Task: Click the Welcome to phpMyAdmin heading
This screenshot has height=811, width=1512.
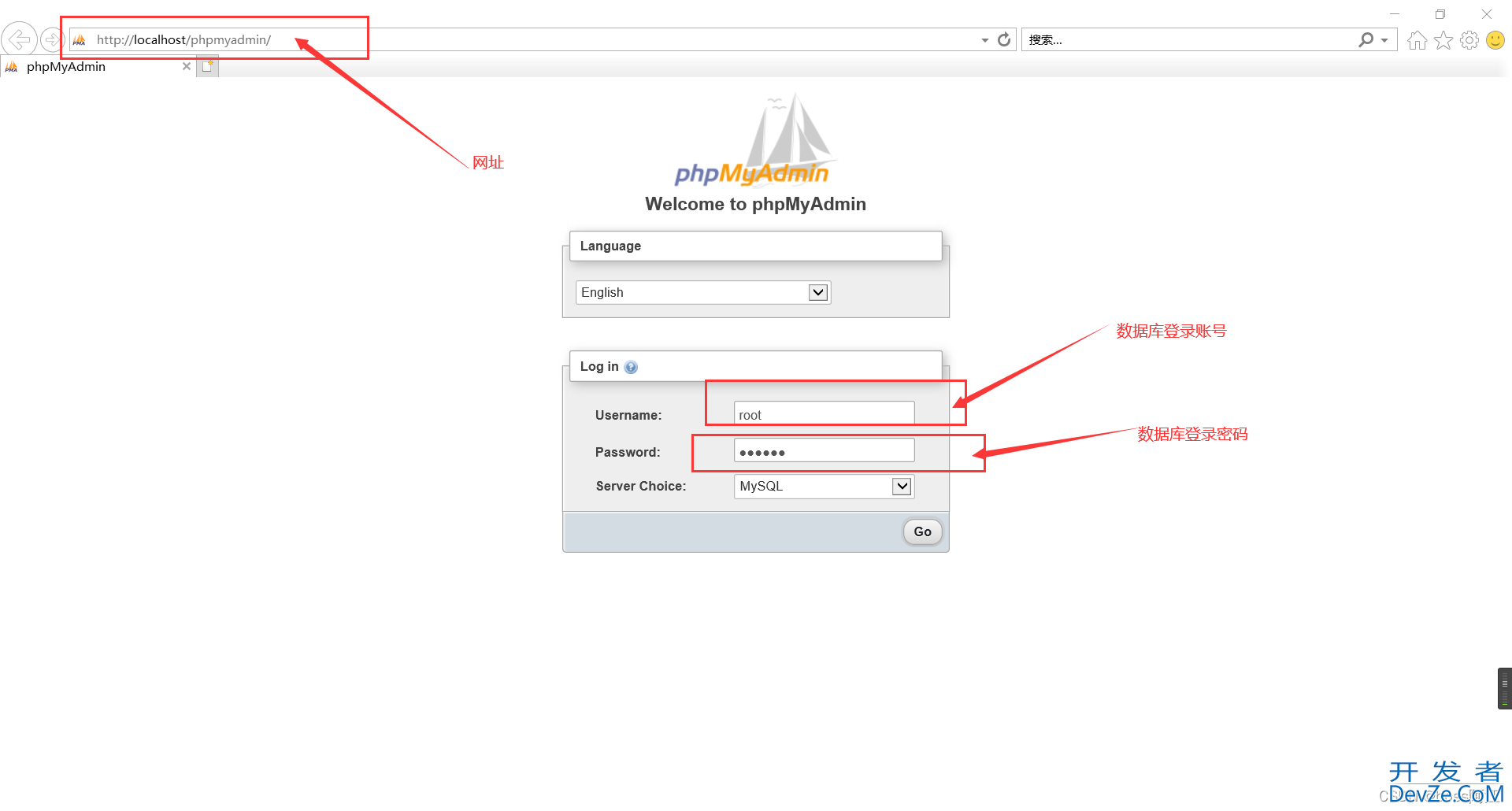Action: (755, 204)
